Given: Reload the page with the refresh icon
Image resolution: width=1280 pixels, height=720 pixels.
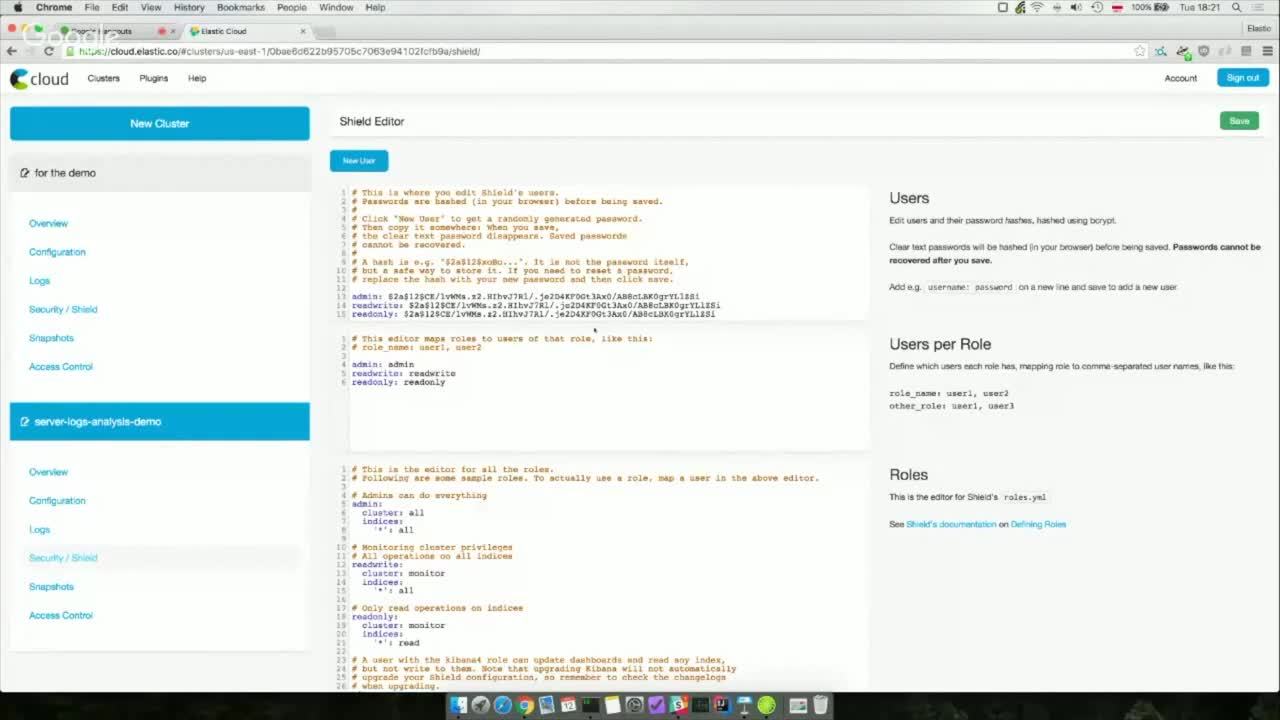Looking at the screenshot, I should click(48, 51).
